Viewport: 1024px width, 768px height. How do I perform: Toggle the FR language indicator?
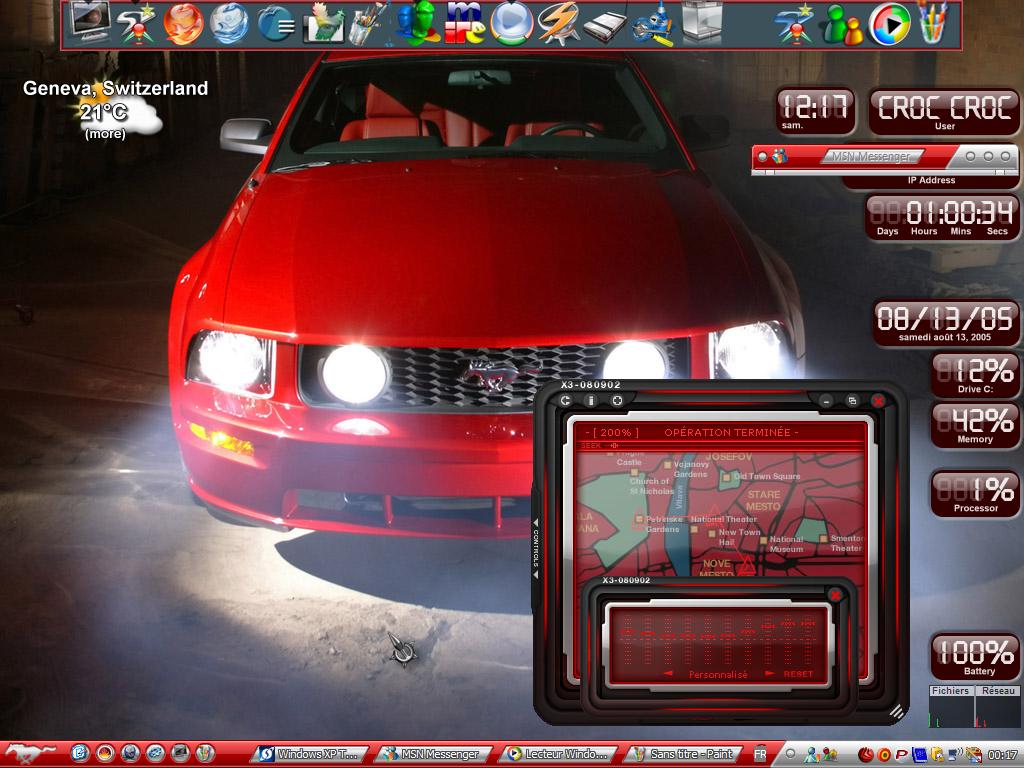click(760, 754)
